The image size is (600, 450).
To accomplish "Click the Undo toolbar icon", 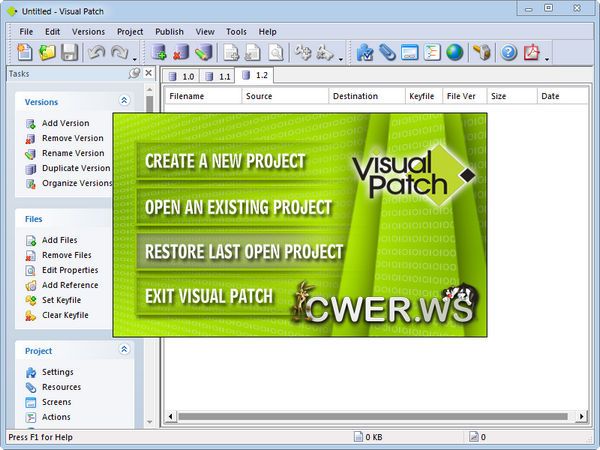I will tap(98, 53).
